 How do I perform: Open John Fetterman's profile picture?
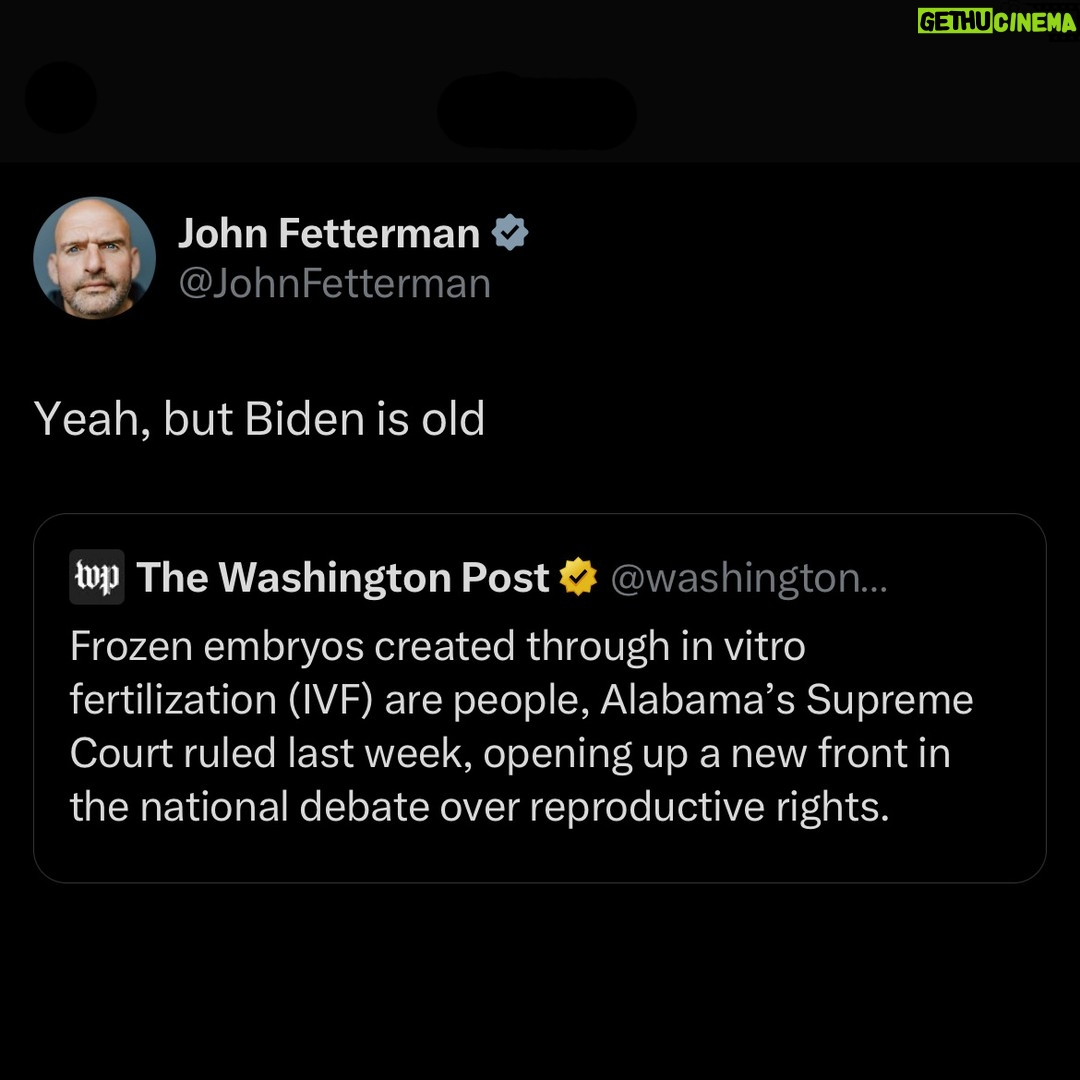(x=94, y=258)
